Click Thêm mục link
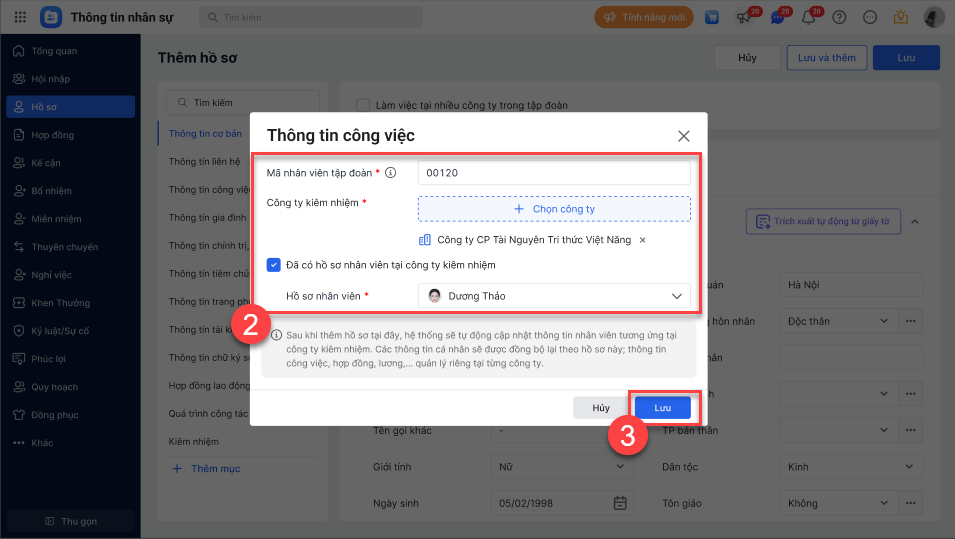 [x=206, y=468]
